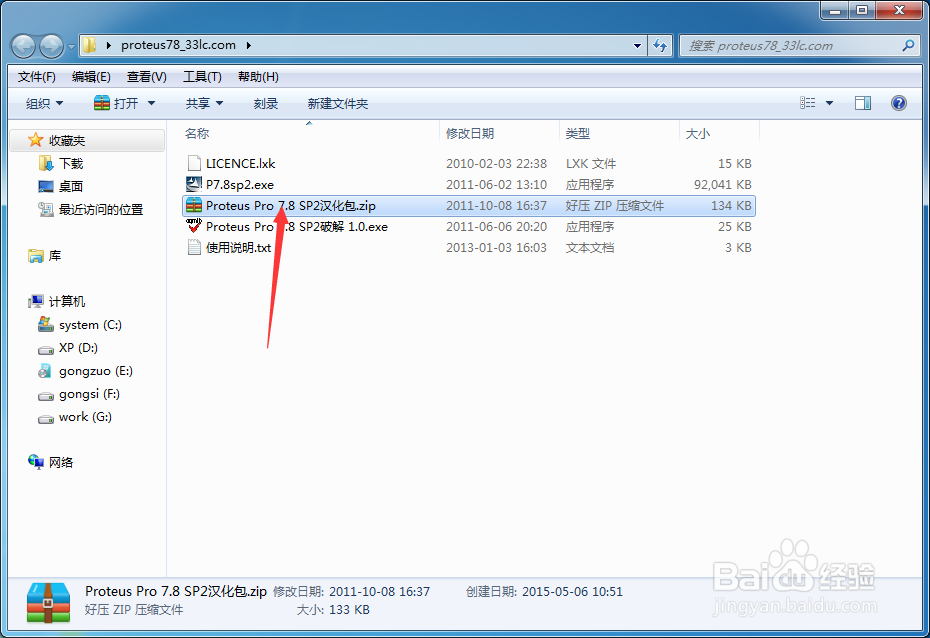Sort by the 类型 column header

tap(578, 133)
